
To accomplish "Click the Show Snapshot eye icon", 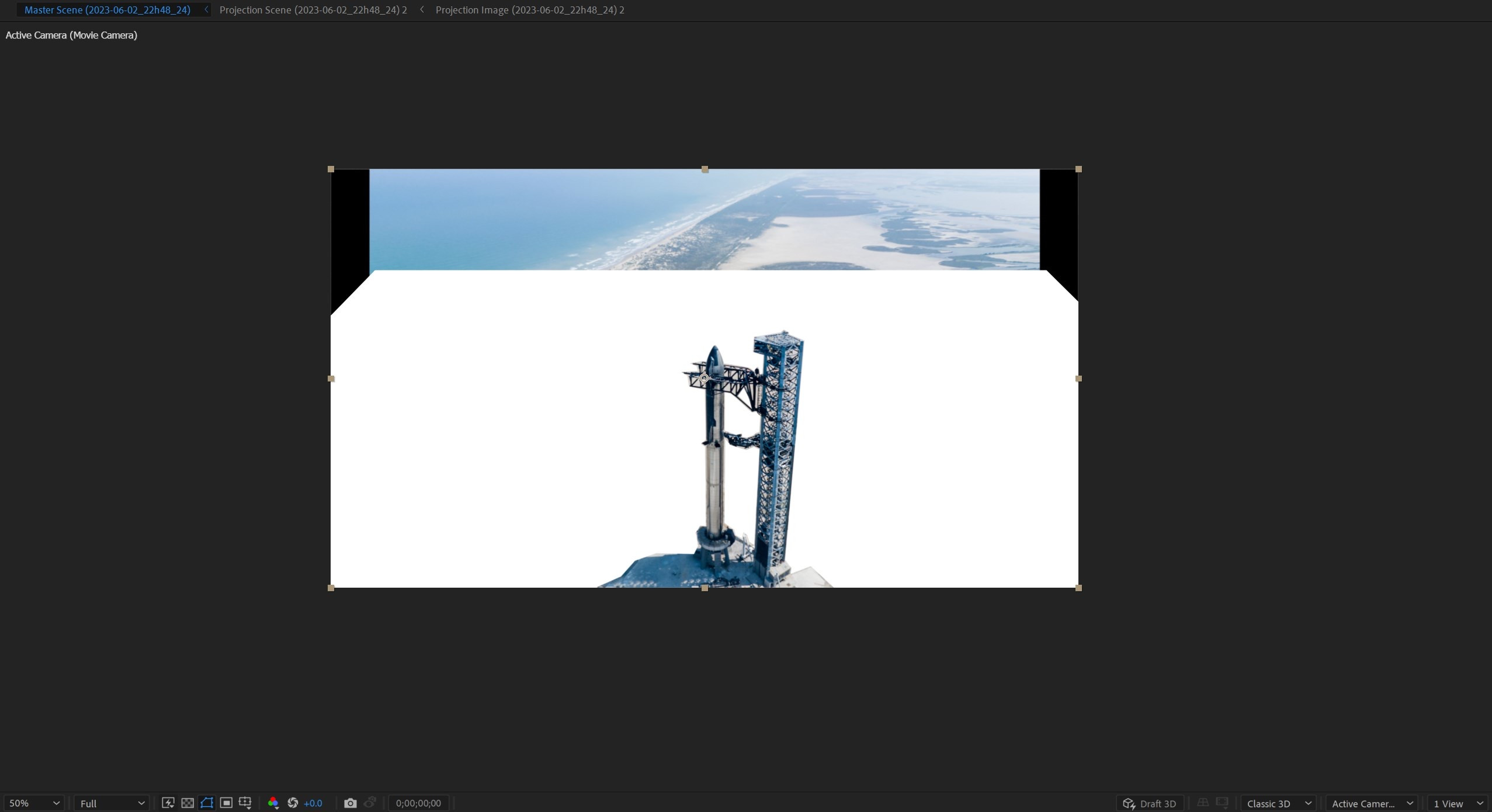I will (370, 803).
